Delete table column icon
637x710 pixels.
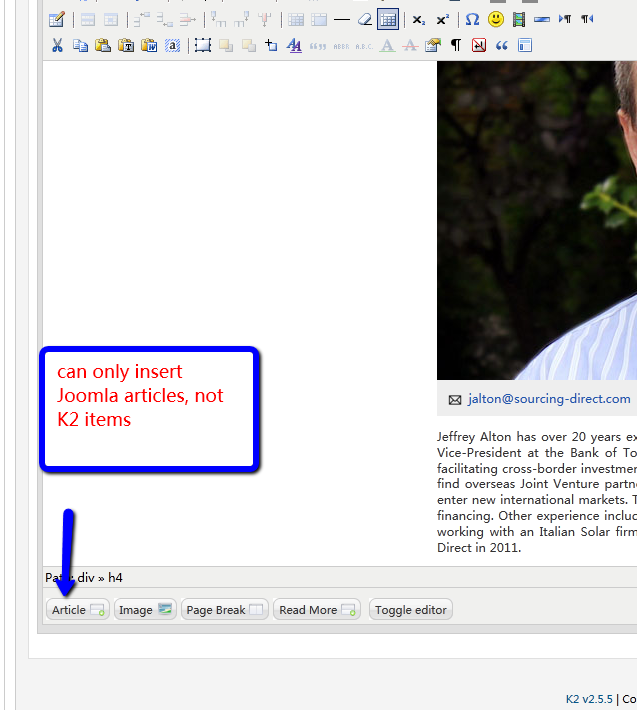click(264, 19)
